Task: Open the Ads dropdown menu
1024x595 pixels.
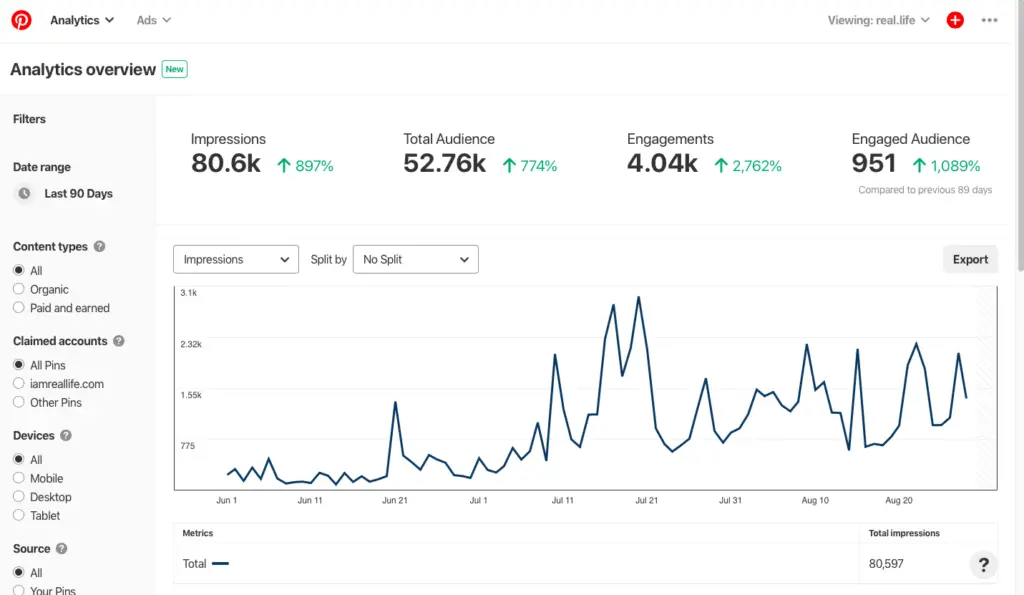Action: 153,20
